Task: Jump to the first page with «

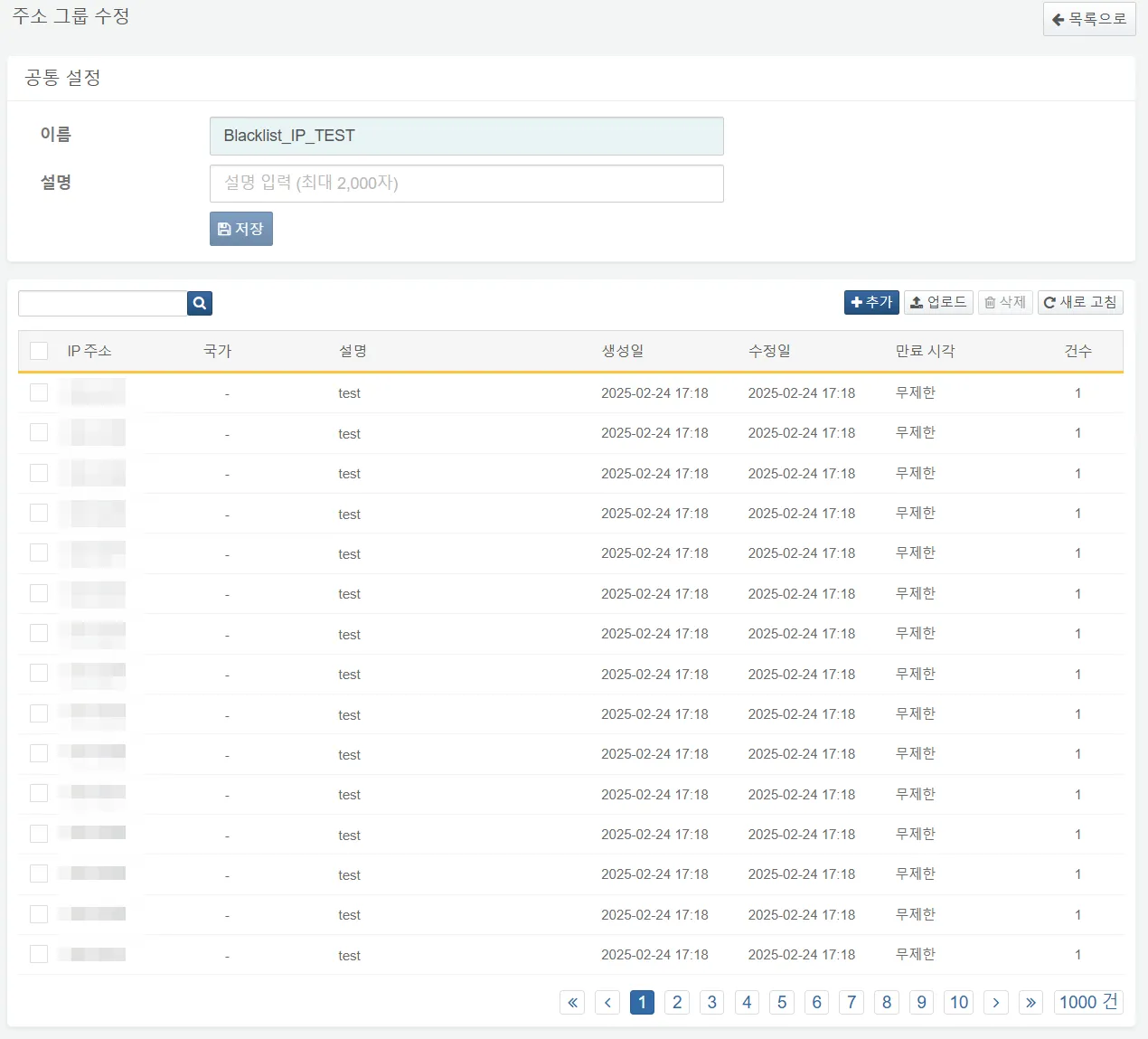Action: [572, 1002]
